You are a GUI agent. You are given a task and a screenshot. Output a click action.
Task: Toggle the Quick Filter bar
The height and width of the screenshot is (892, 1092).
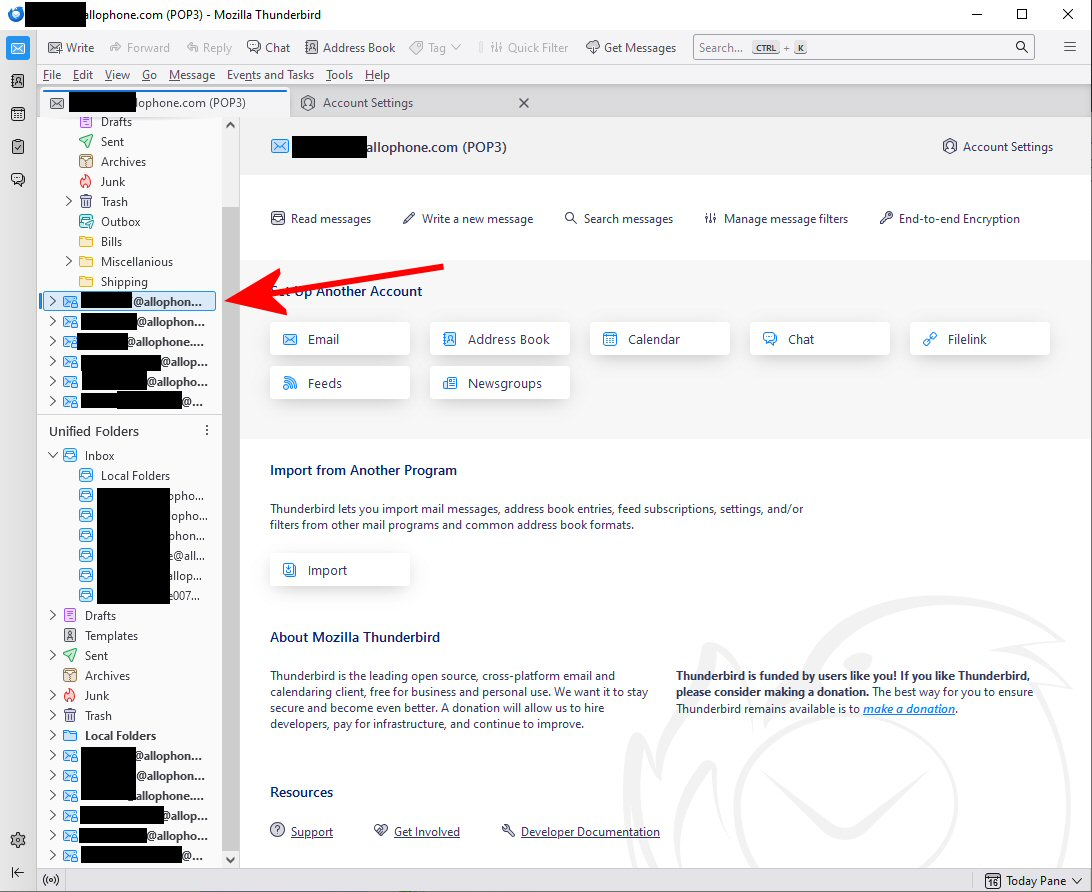point(529,47)
